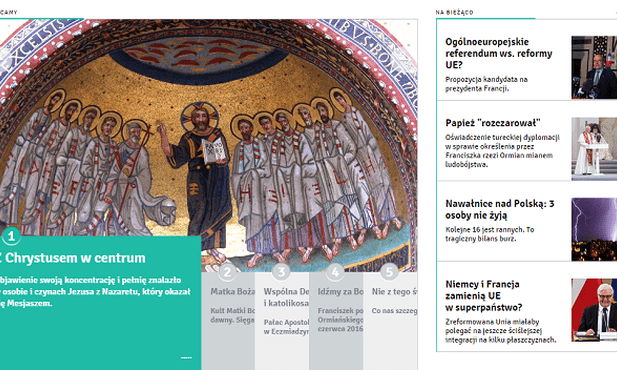
Task: Click 'Co nas szczeg...' teaser text
Action: point(394,311)
